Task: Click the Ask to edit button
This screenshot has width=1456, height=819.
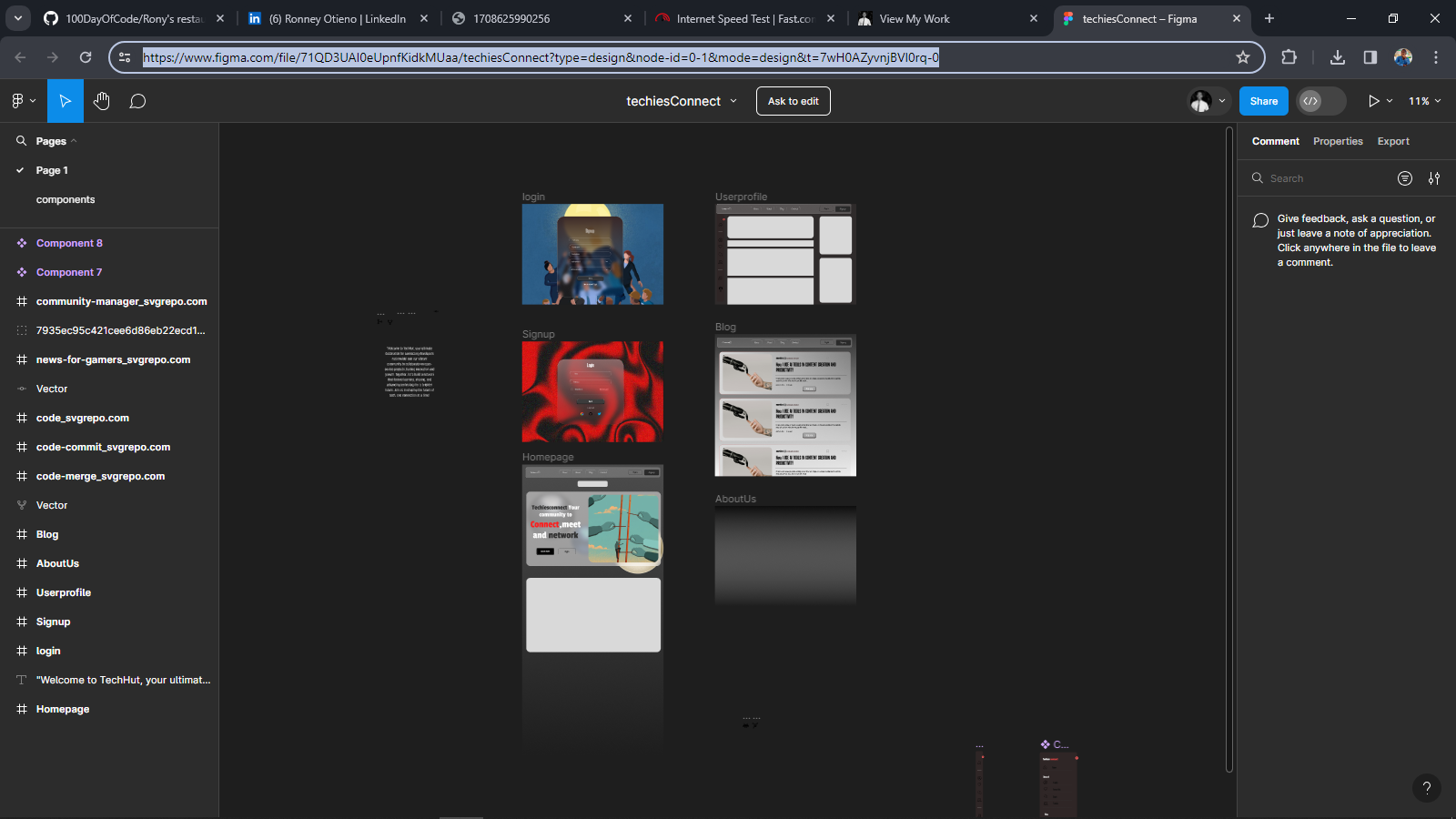Action: 794,101
